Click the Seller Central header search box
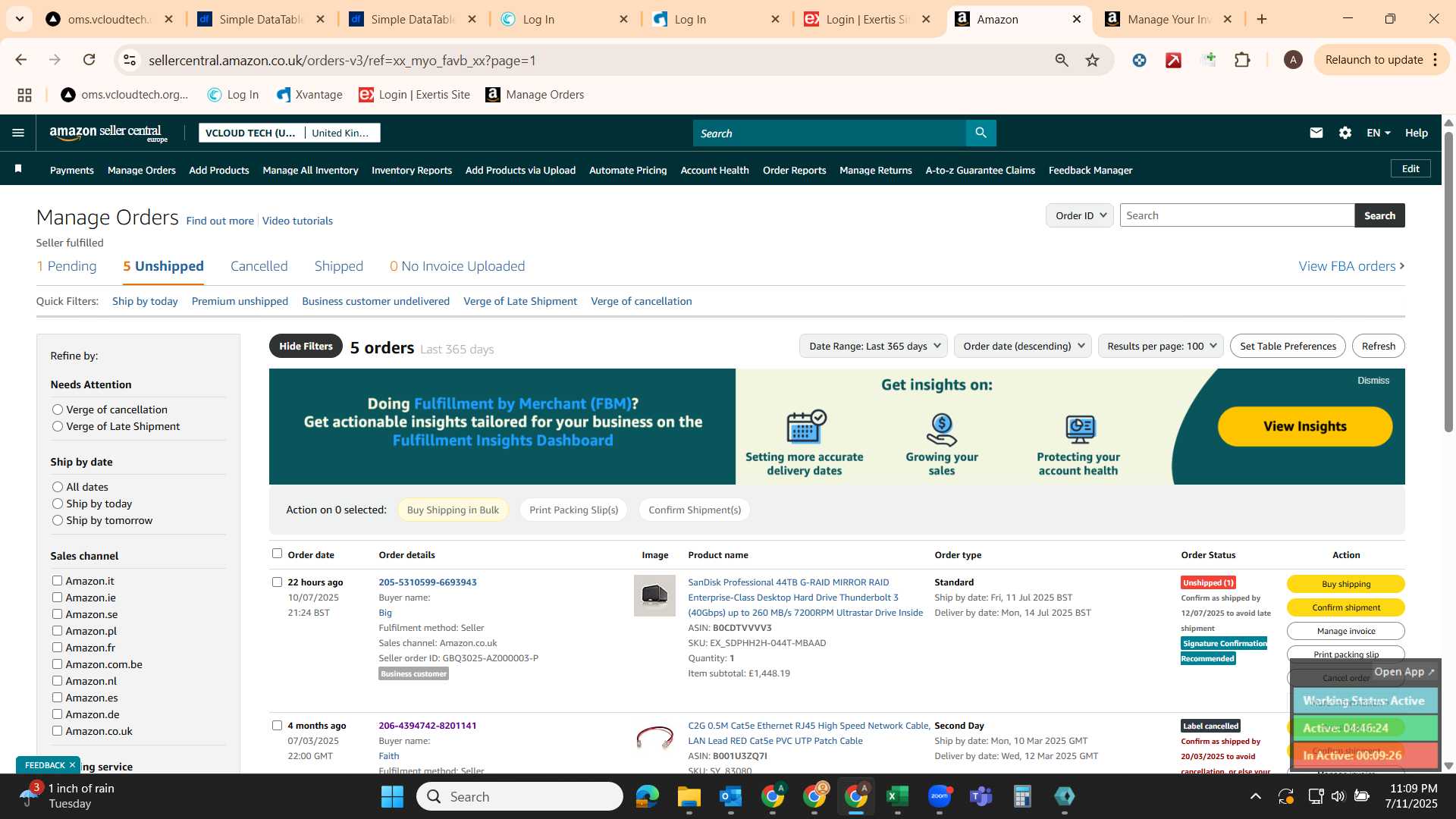This screenshot has height=819, width=1456. tap(829, 133)
